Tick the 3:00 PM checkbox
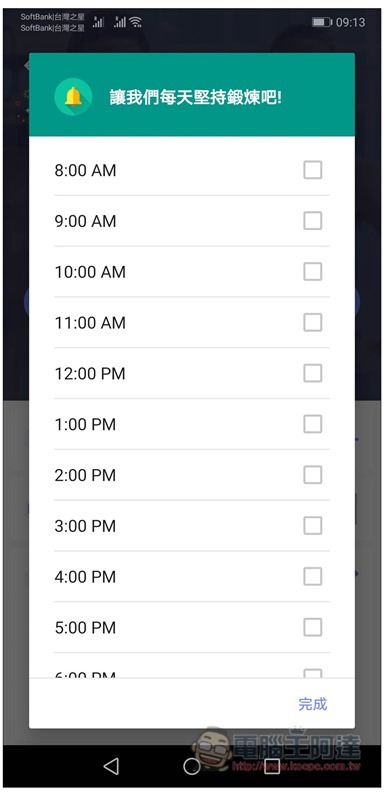Viewport: 384px width, 796px height. (x=312, y=526)
